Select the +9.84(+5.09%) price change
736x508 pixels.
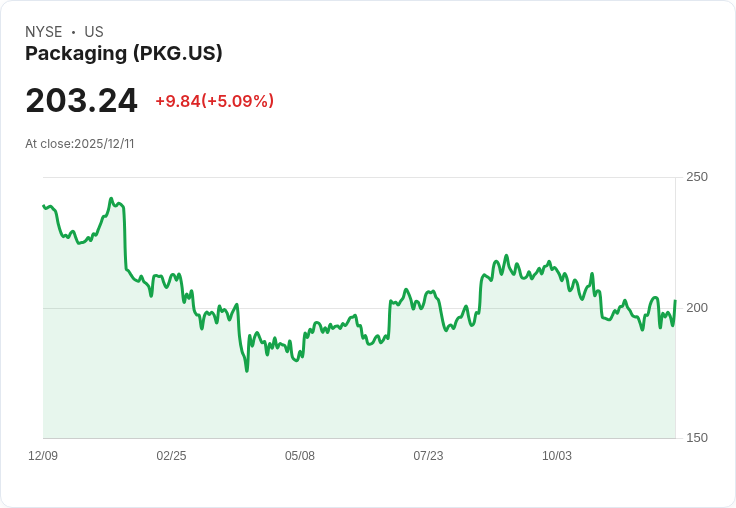point(214,101)
